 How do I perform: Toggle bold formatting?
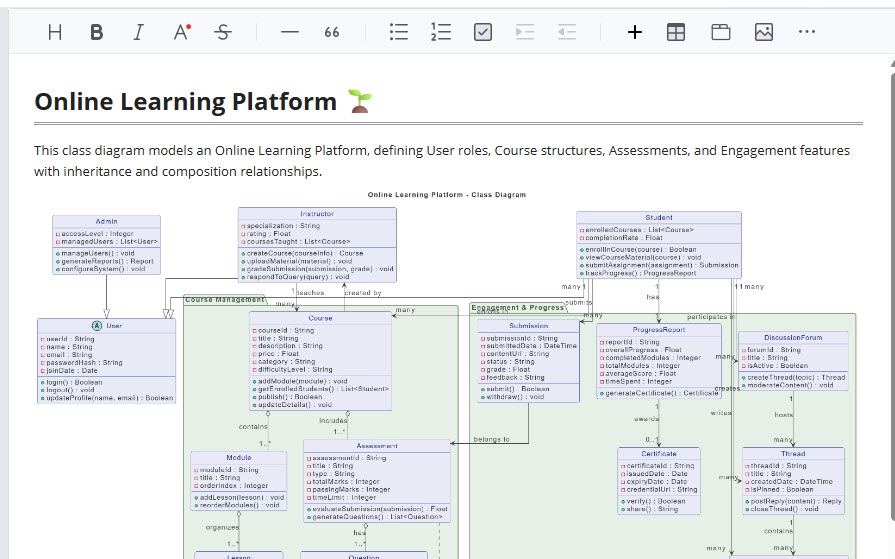[x=96, y=32]
